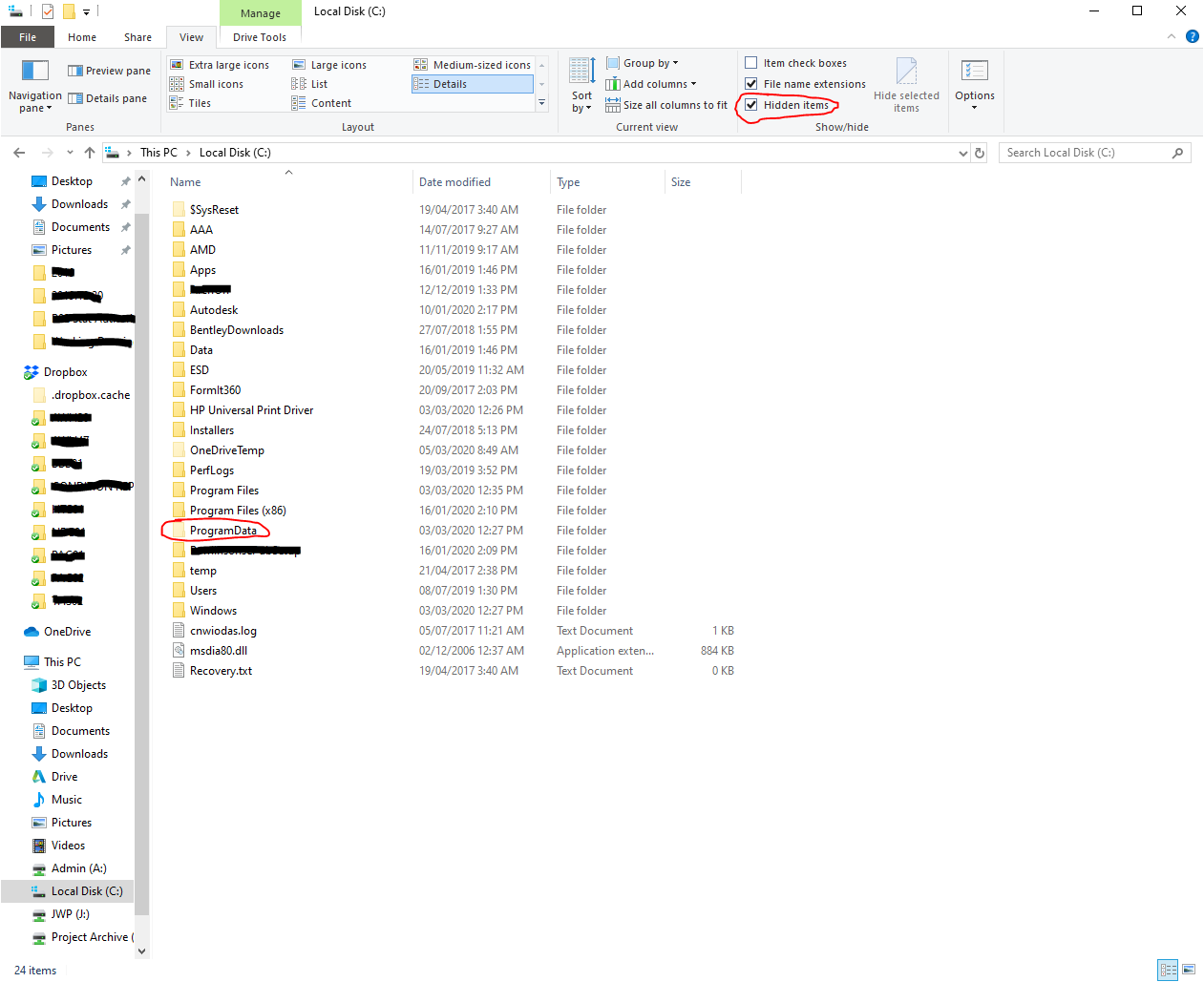Click the navigation pane scrollbar down arrow
The width and height of the screenshot is (1204, 982).
coord(142,951)
